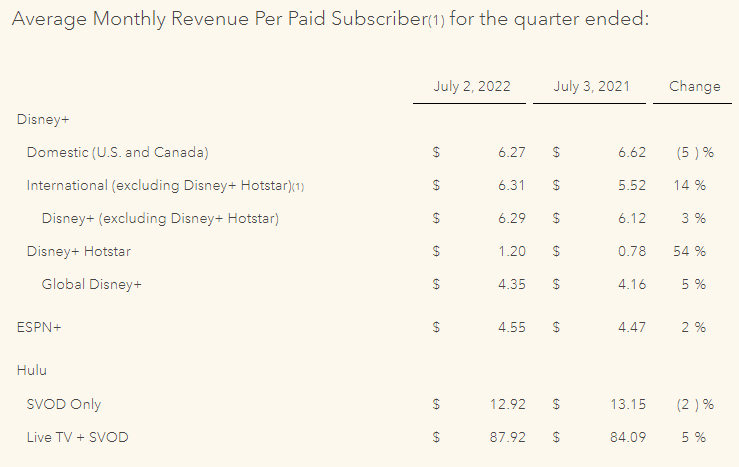Image resolution: width=739 pixels, height=467 pixels.
Task: Click the 0.78 Hotstar 2021 value
Action: [632, 251]
